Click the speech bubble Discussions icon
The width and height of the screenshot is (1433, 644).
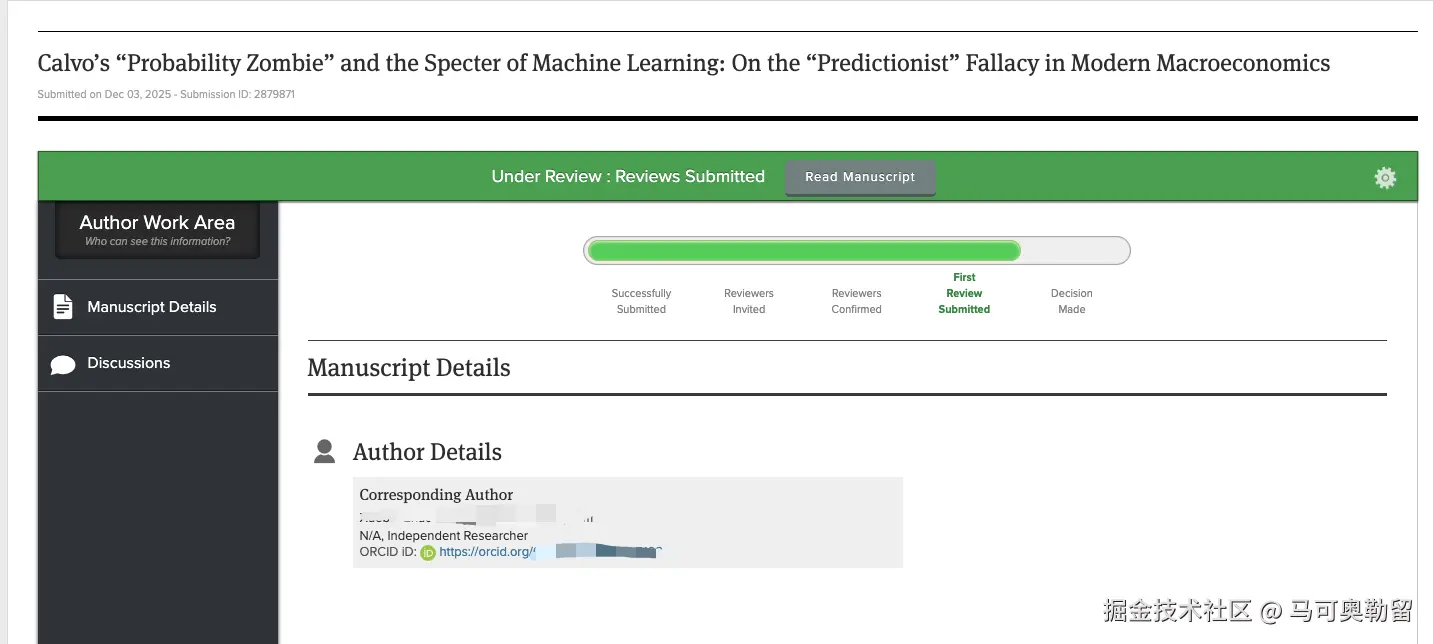pyautogui.click(x=63, y=364)
